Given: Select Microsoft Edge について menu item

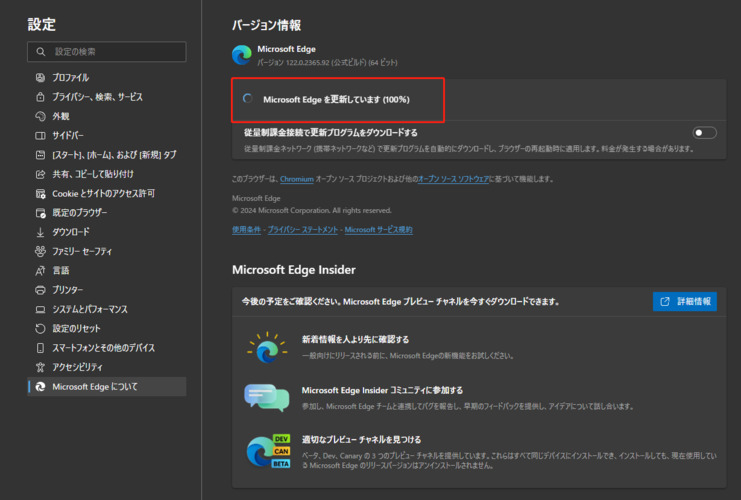Looking at the screenshot, I should click(107, 387).
